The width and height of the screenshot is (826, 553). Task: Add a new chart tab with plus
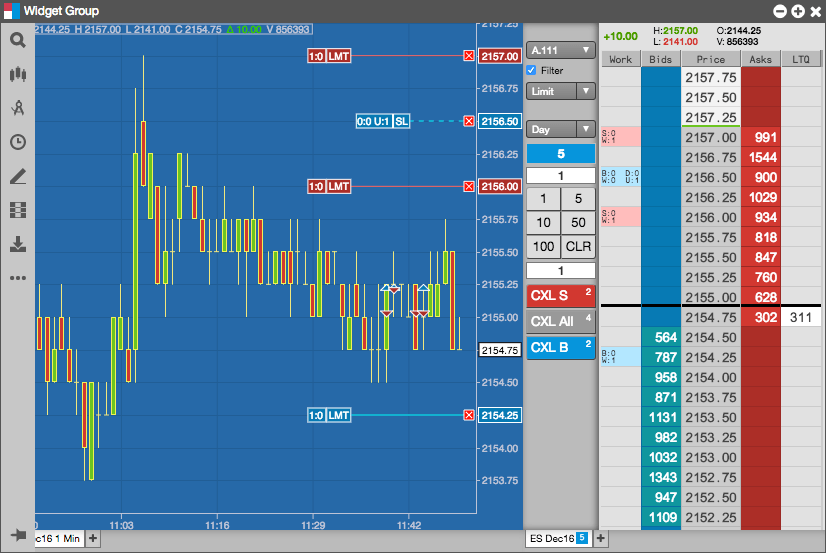(x=93, y=538)
